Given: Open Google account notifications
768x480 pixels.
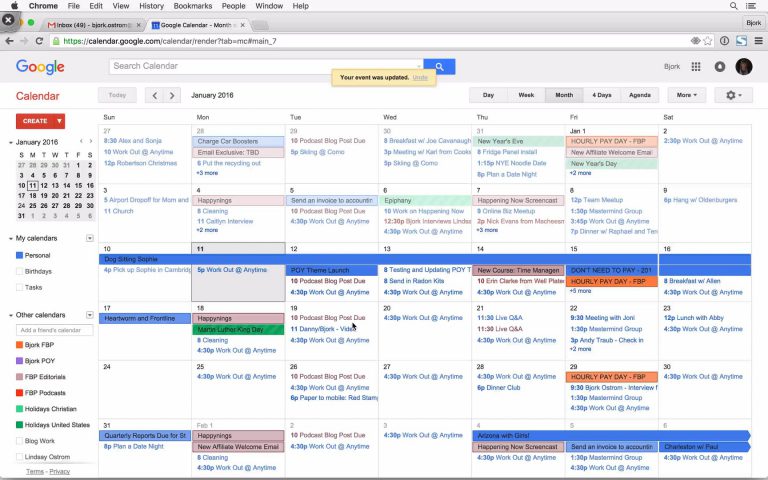Looking at the screenshot, I should click(x=720, y=67).
